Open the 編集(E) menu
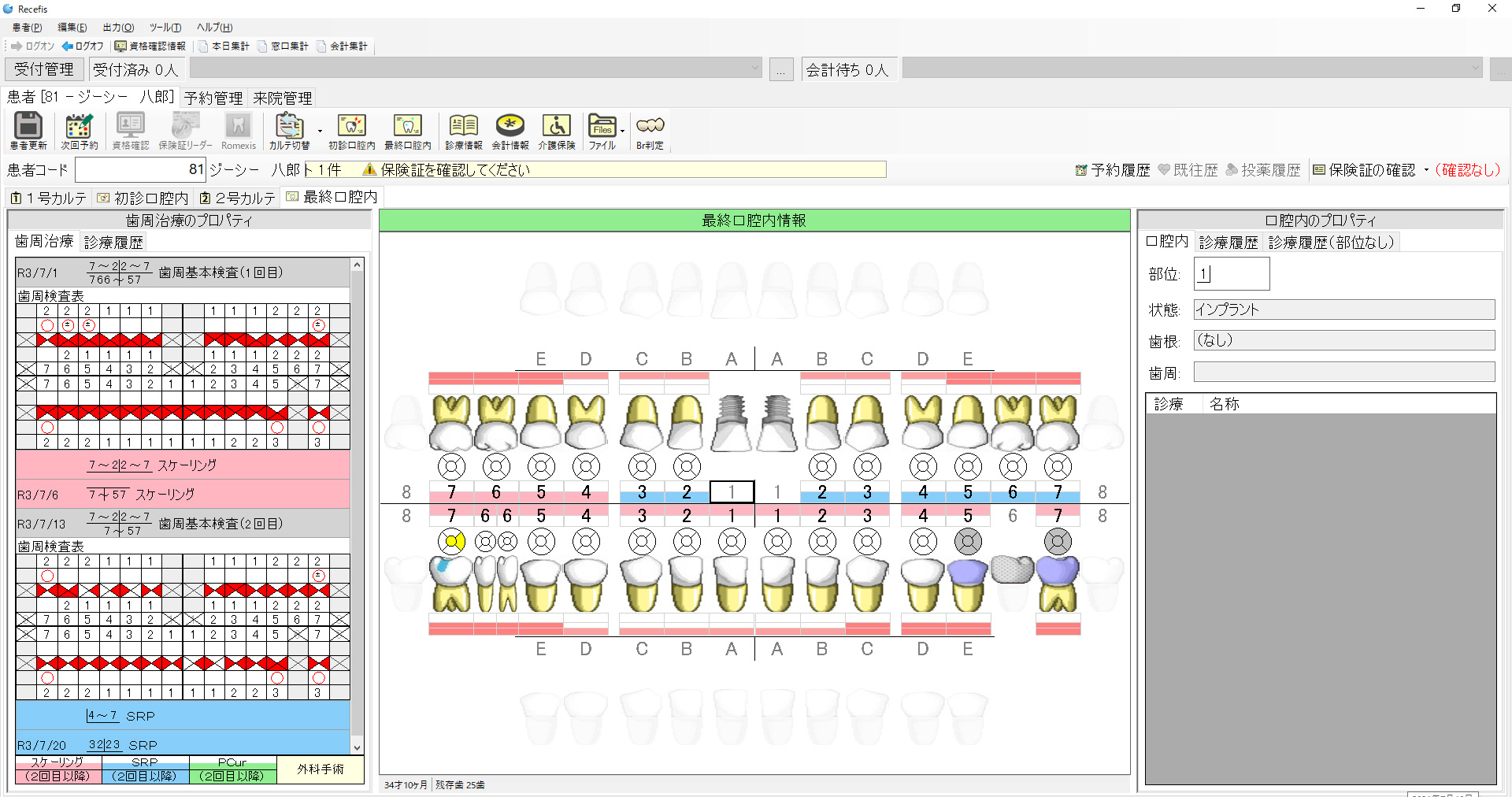This screenshot has width=1512, height=797. (x=72, y=28)
